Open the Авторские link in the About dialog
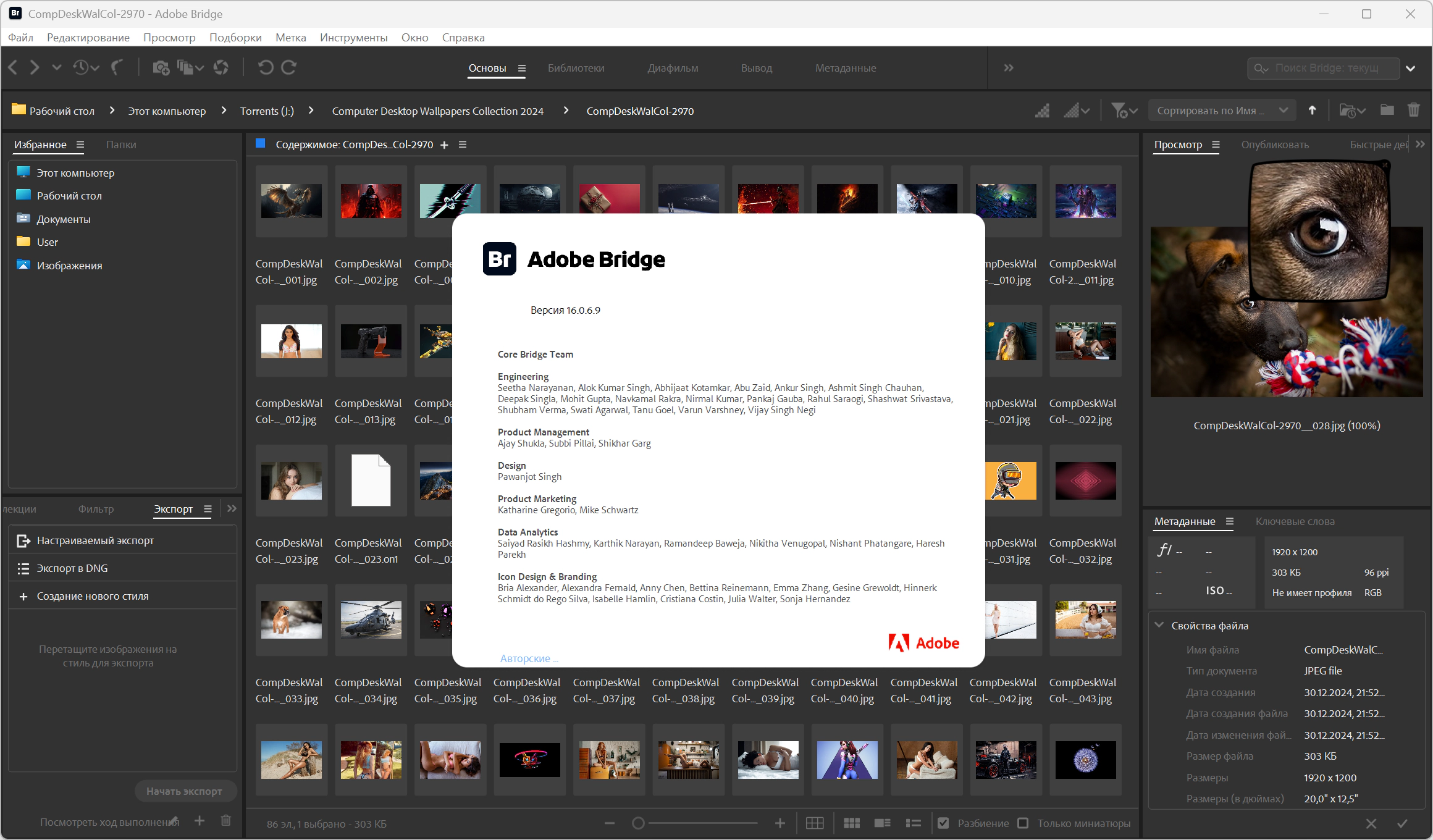 (x=529, y=658)
